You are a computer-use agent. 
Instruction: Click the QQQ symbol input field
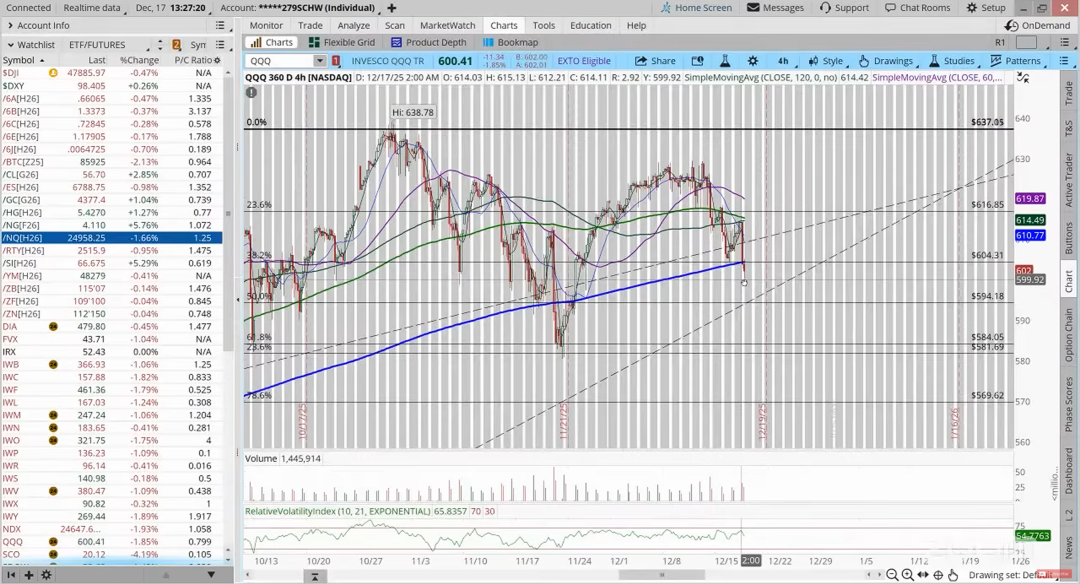280,61
